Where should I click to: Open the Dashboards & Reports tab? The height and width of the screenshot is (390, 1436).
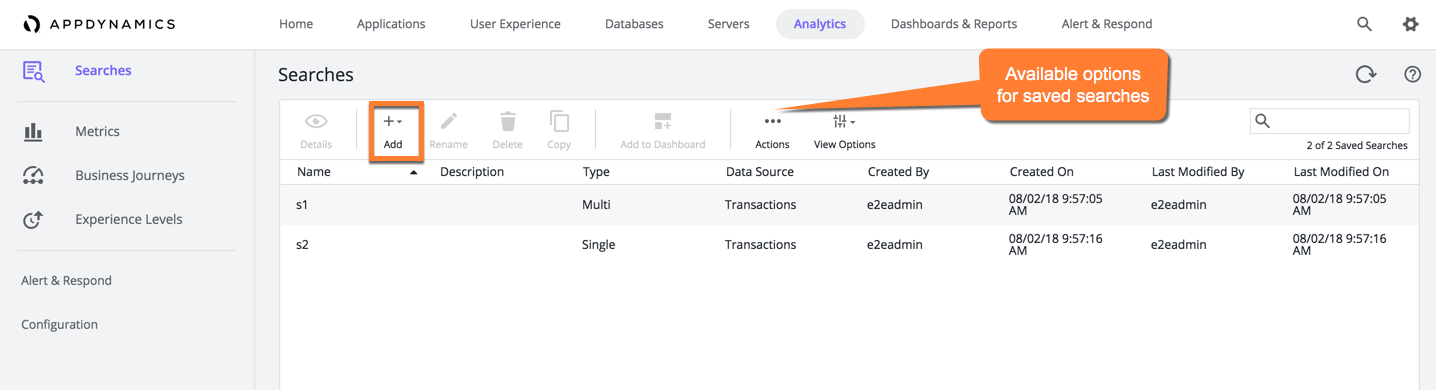[x=954, y=24]
